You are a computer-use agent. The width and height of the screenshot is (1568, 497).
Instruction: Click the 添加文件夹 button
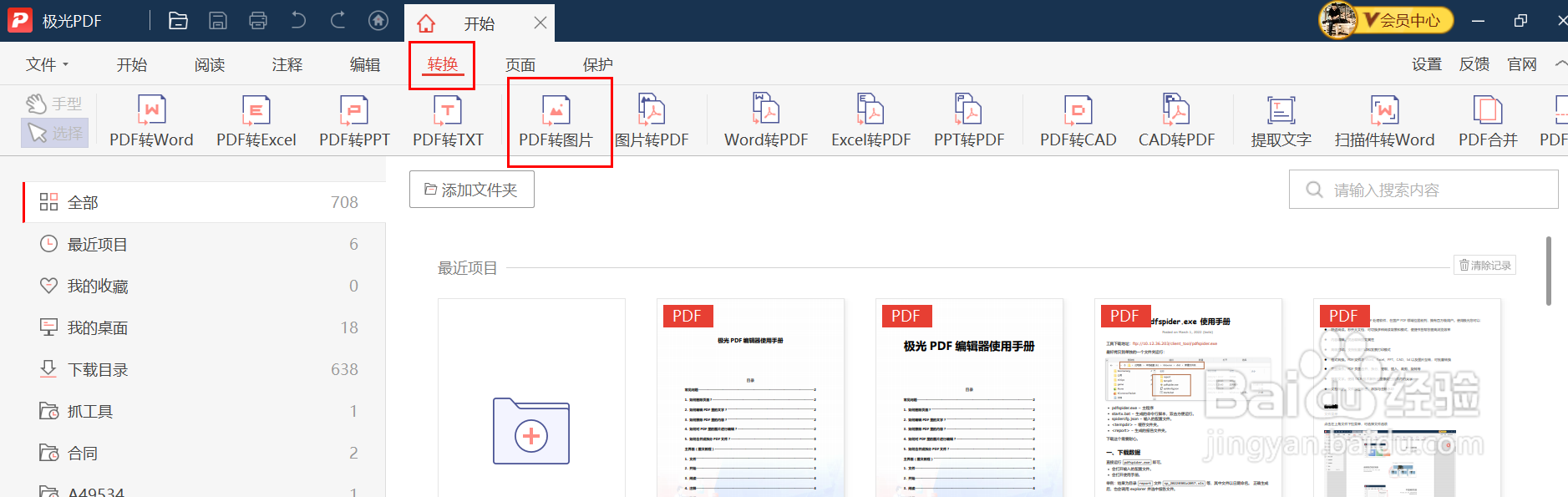point(472,190)
